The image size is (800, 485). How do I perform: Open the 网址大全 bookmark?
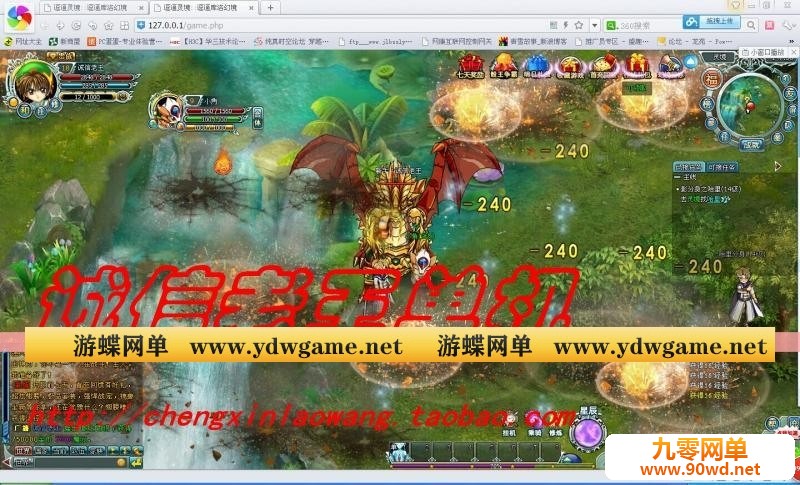[22, 41]
